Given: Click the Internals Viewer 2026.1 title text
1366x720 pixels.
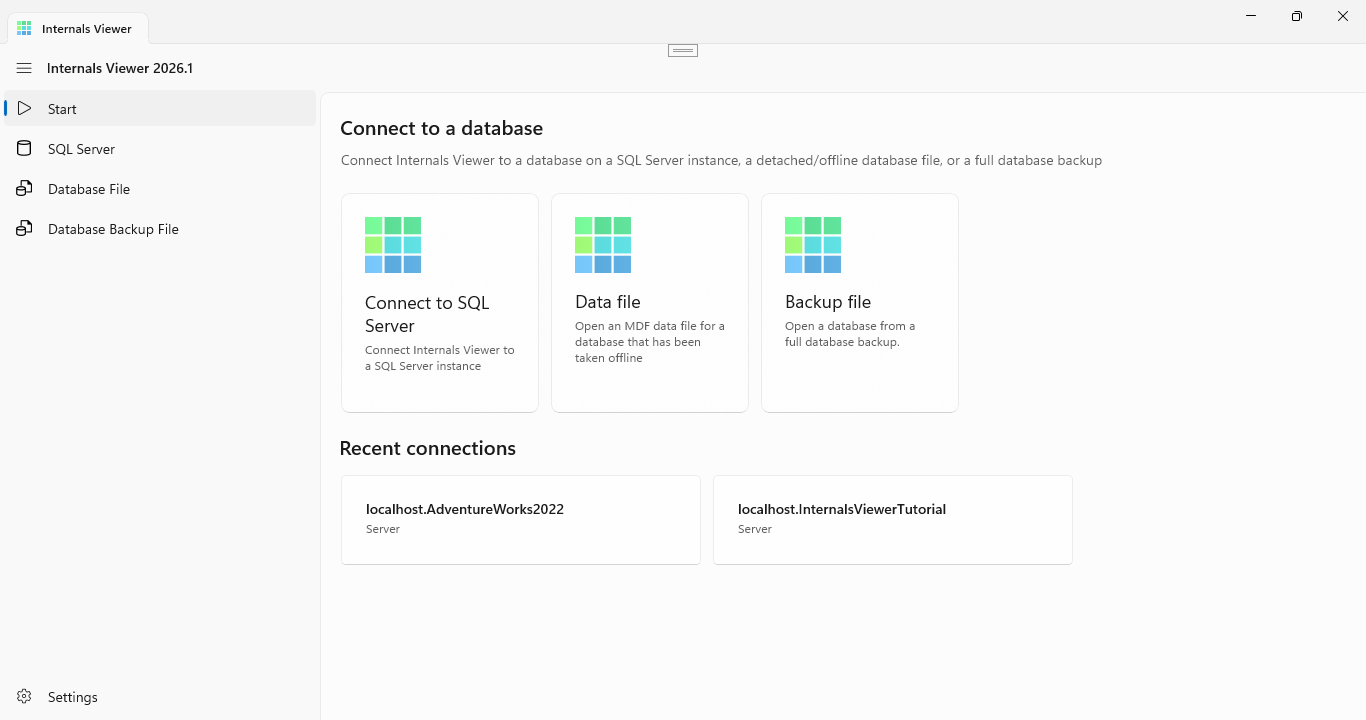Looking at the screenshot, I should tap(120, 68).
